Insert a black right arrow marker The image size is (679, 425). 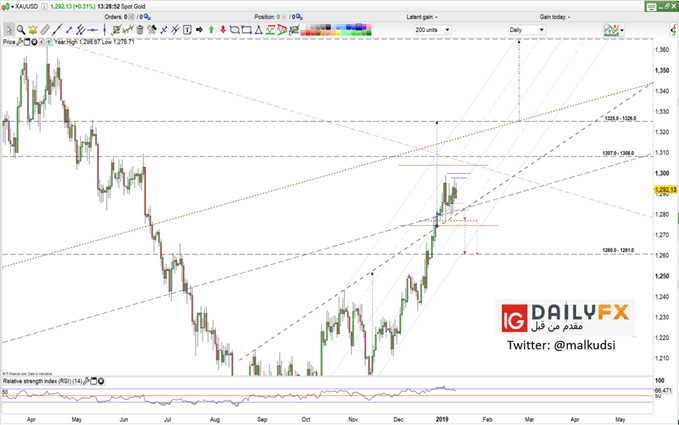[199, 29]
